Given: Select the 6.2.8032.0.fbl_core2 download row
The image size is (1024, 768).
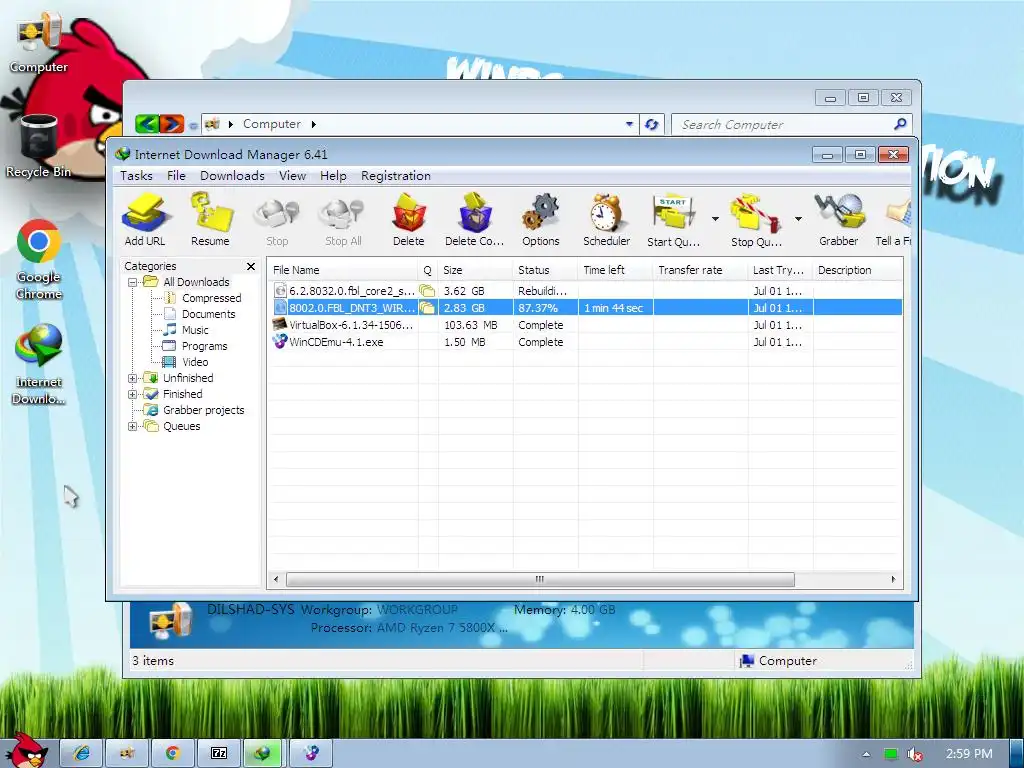Looking at the screenshot, I should pyautogui.click(x=585, y=291).
